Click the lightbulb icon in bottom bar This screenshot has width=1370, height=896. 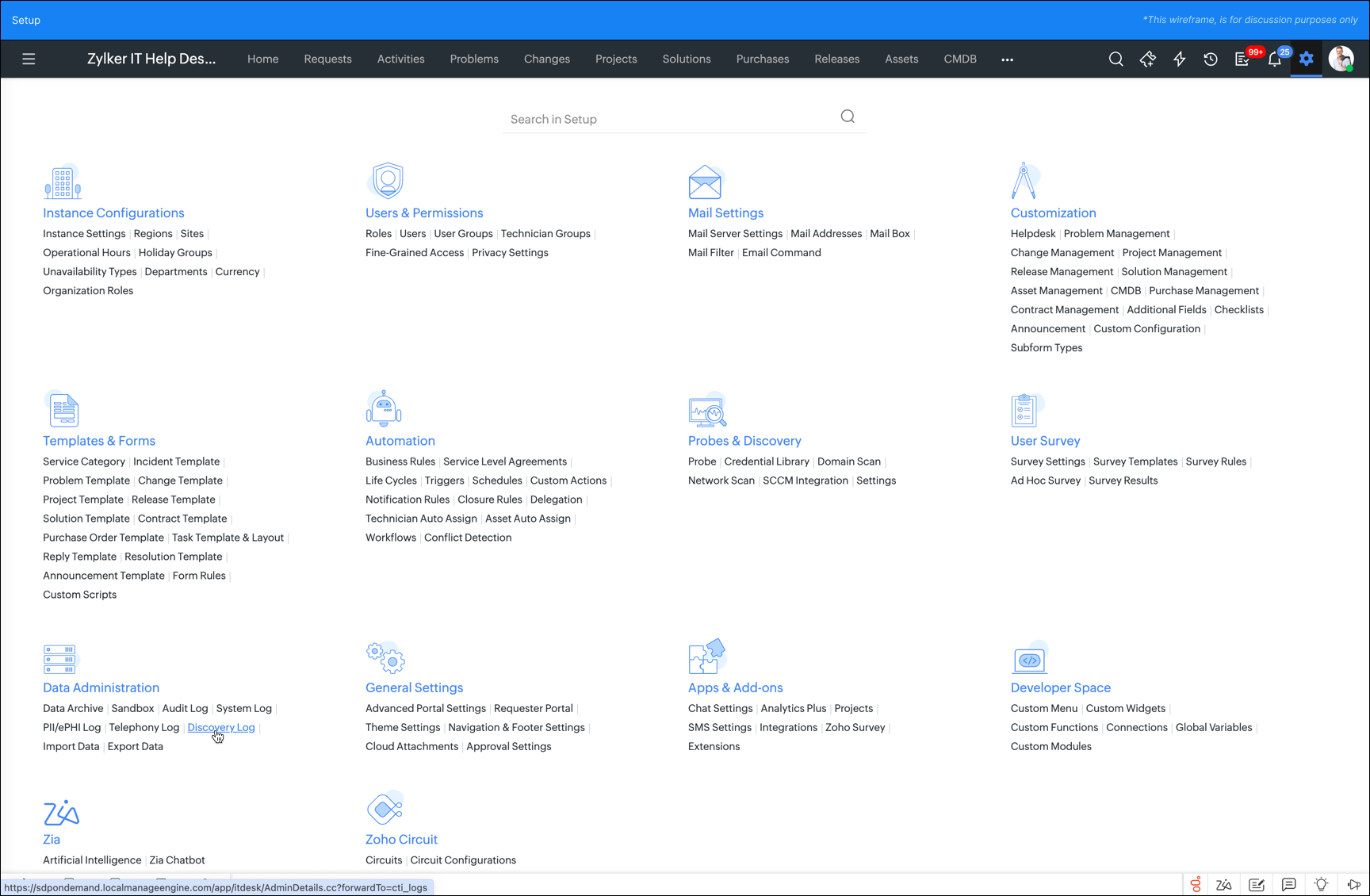coord(1321,885)
